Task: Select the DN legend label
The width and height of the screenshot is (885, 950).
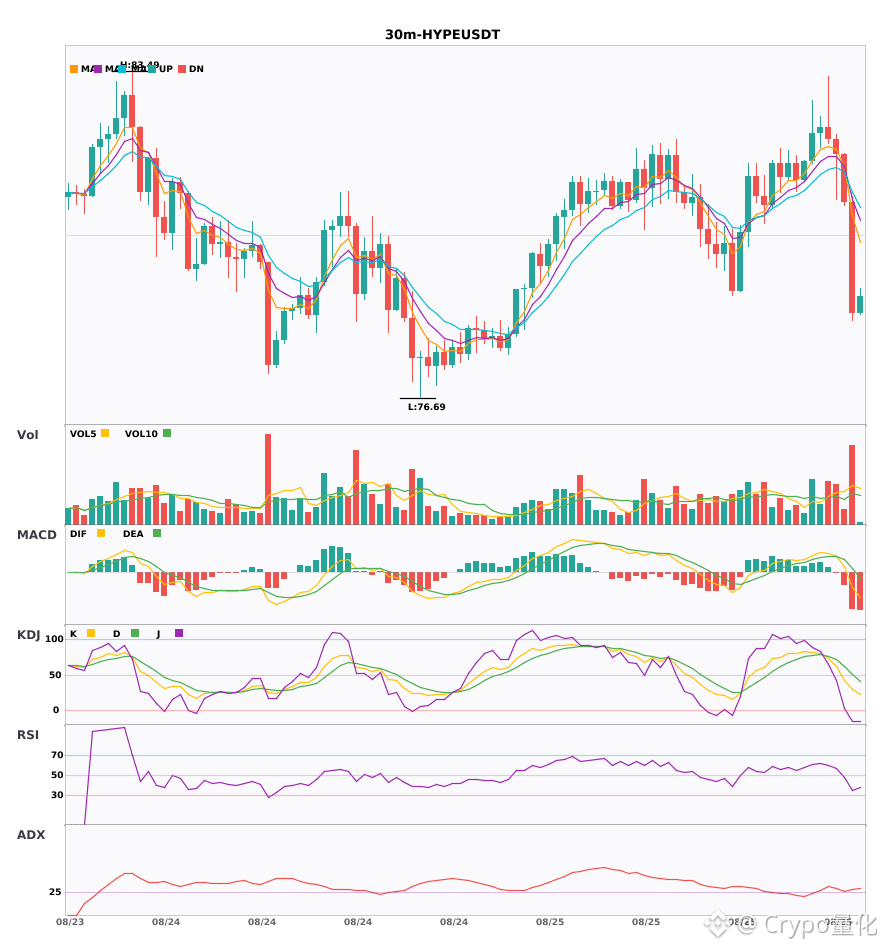Action: 196,69
